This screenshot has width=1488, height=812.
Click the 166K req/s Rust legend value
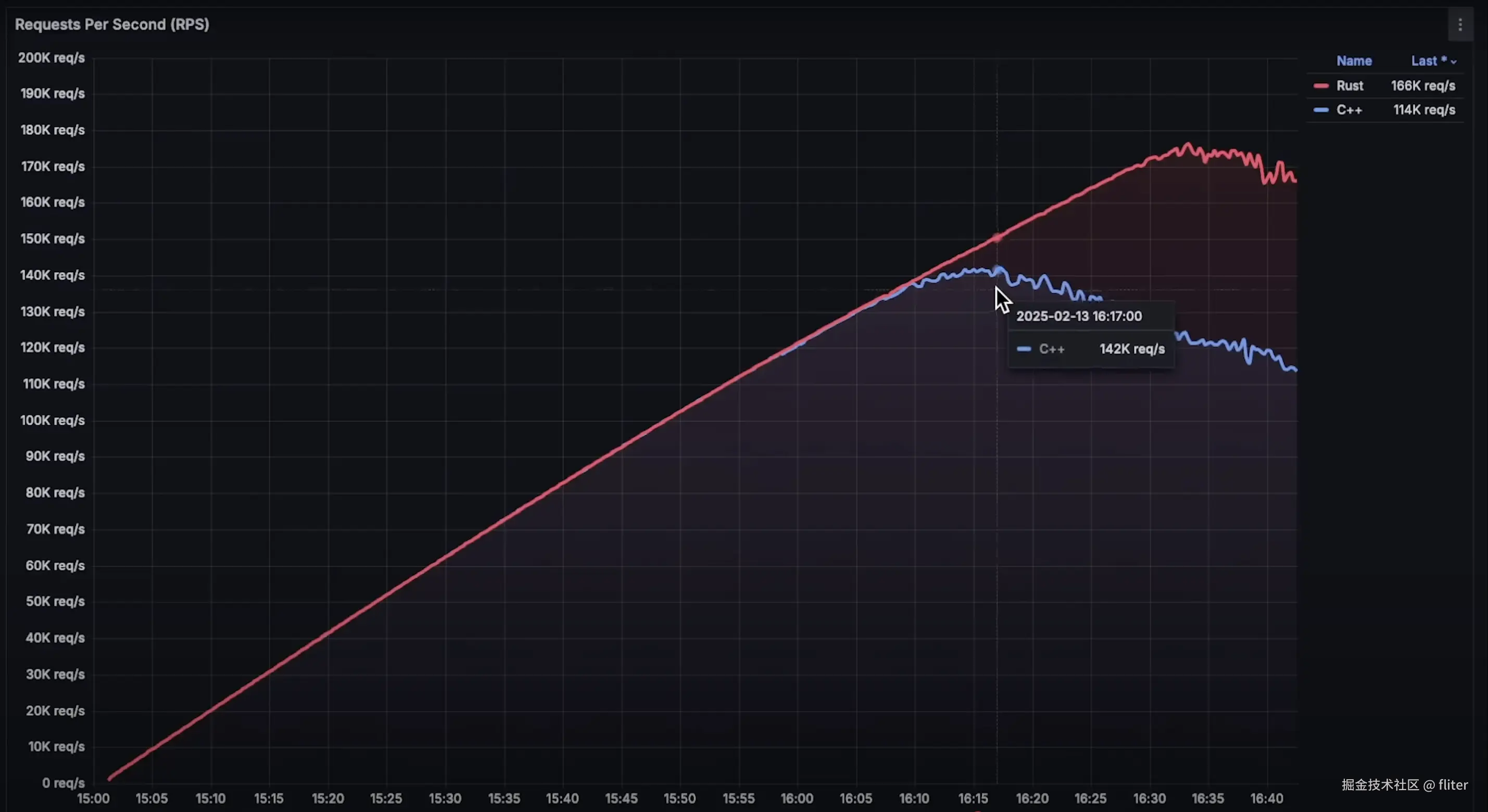1423,86
